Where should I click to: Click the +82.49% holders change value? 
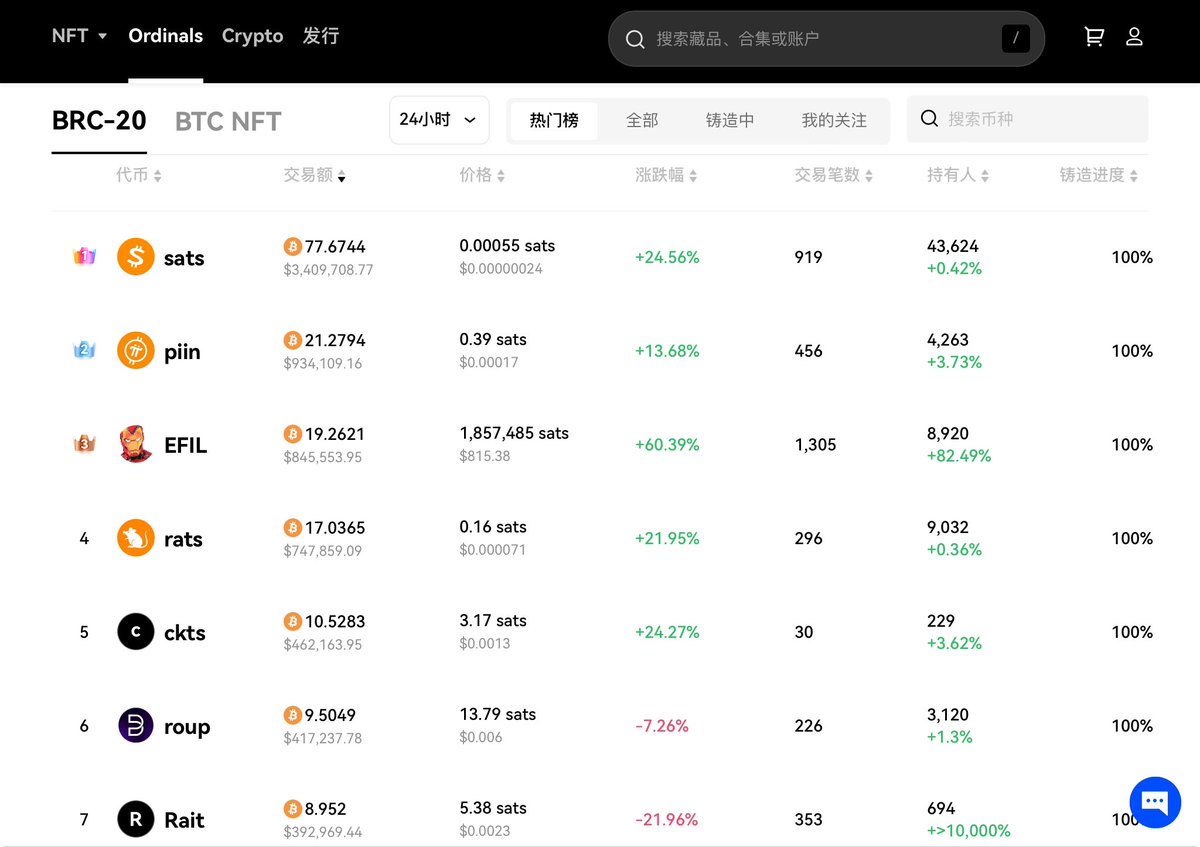[x=959, y=456]
